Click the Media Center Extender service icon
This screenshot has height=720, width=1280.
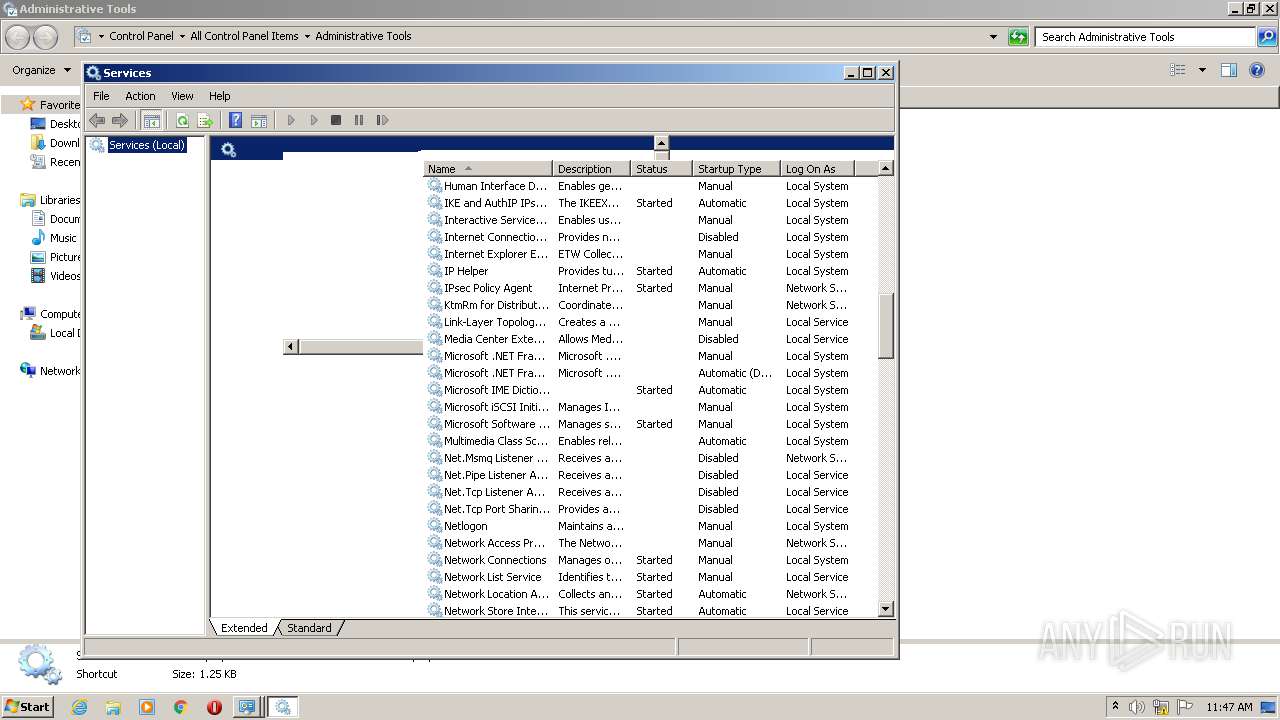435,339
